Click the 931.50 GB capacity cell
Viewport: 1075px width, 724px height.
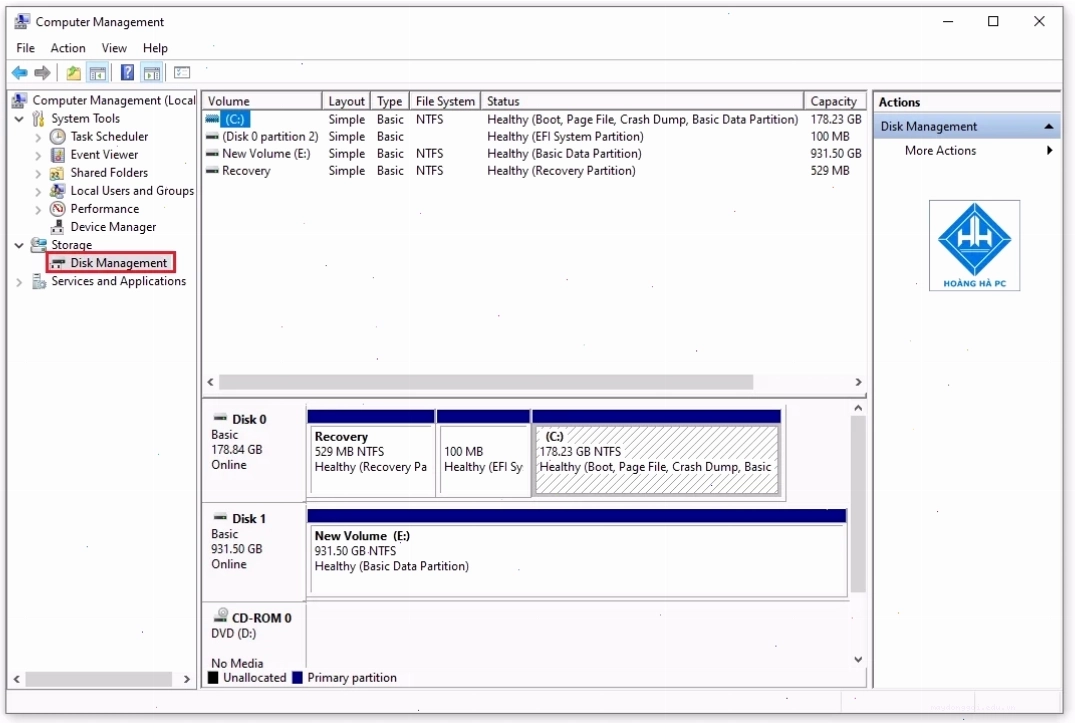(835, 154)
